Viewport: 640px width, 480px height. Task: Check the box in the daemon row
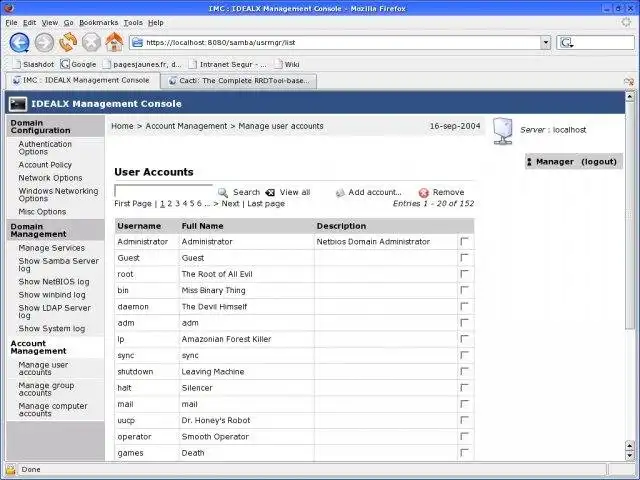(x=464, y=306)
